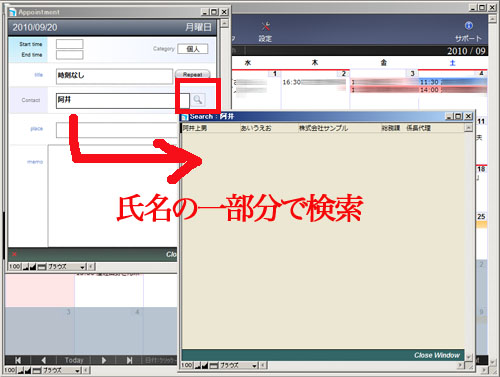Screen dimensions: 500x377
Task: Click 係長代理 in search result row
Action: pyautogui.click(x=418, y=128)
